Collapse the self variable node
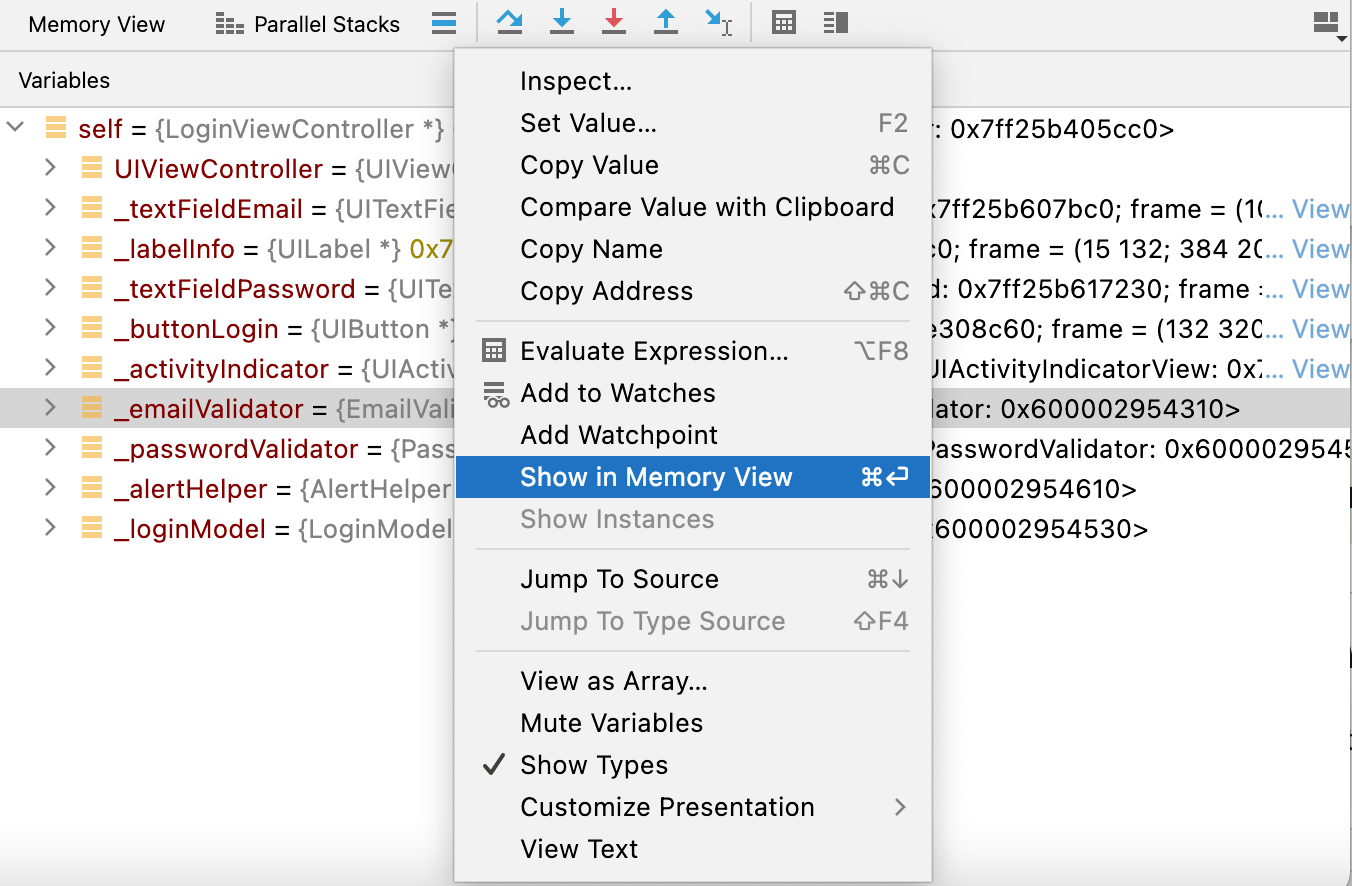 click(x=15, y=128)
